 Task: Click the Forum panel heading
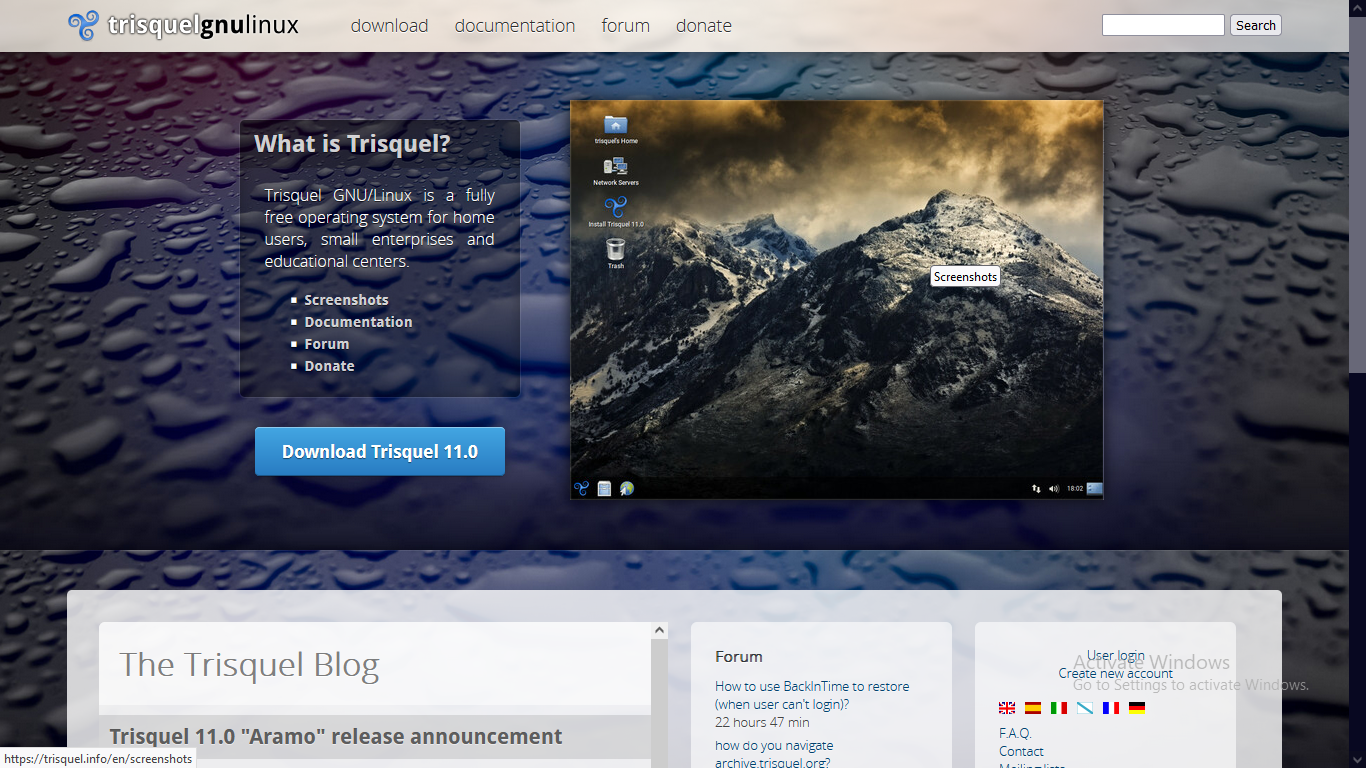(x=739, y=656)
